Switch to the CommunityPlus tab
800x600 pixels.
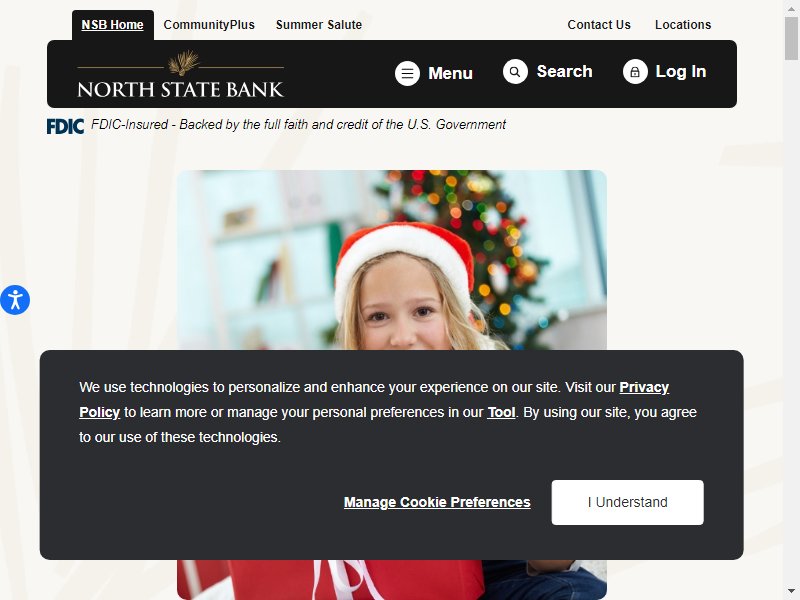pos(209,24)
